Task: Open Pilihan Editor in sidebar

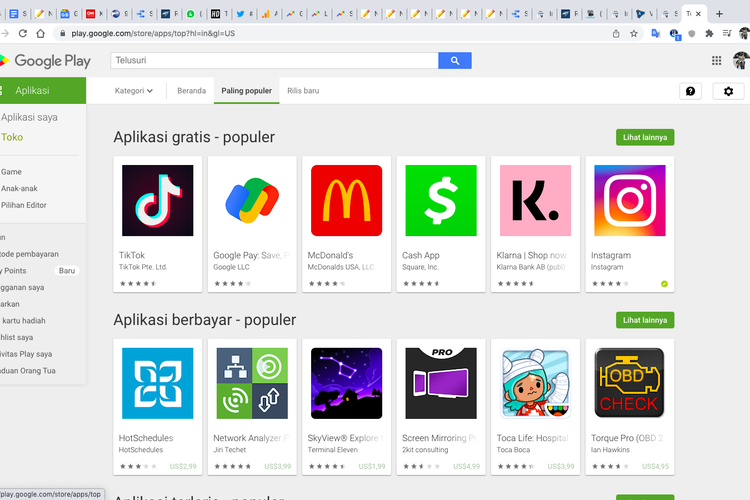Action: (x=24, y=205)
